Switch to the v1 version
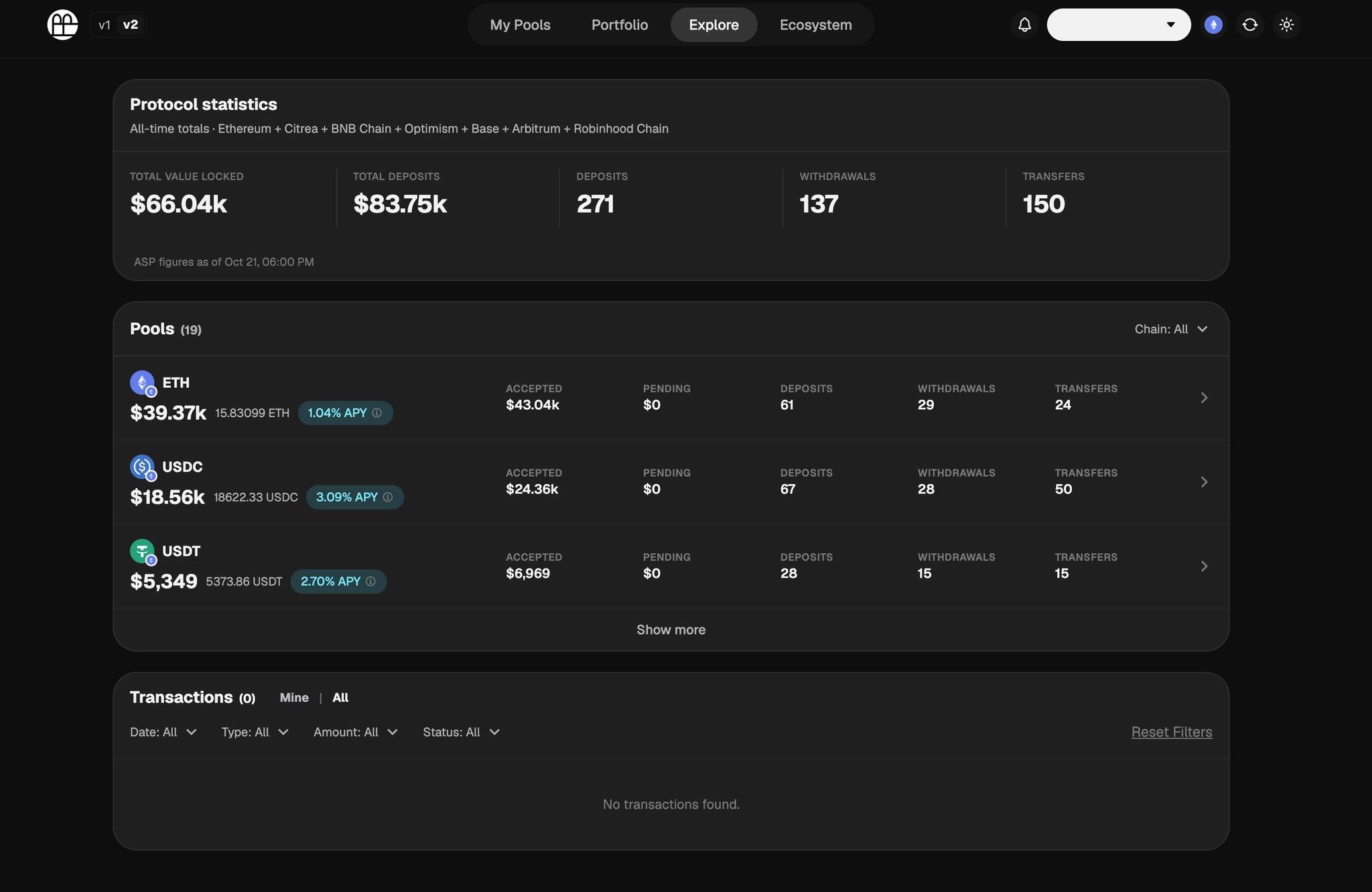Viewport: 1372px width, 892px height. [x=105, y=25]
